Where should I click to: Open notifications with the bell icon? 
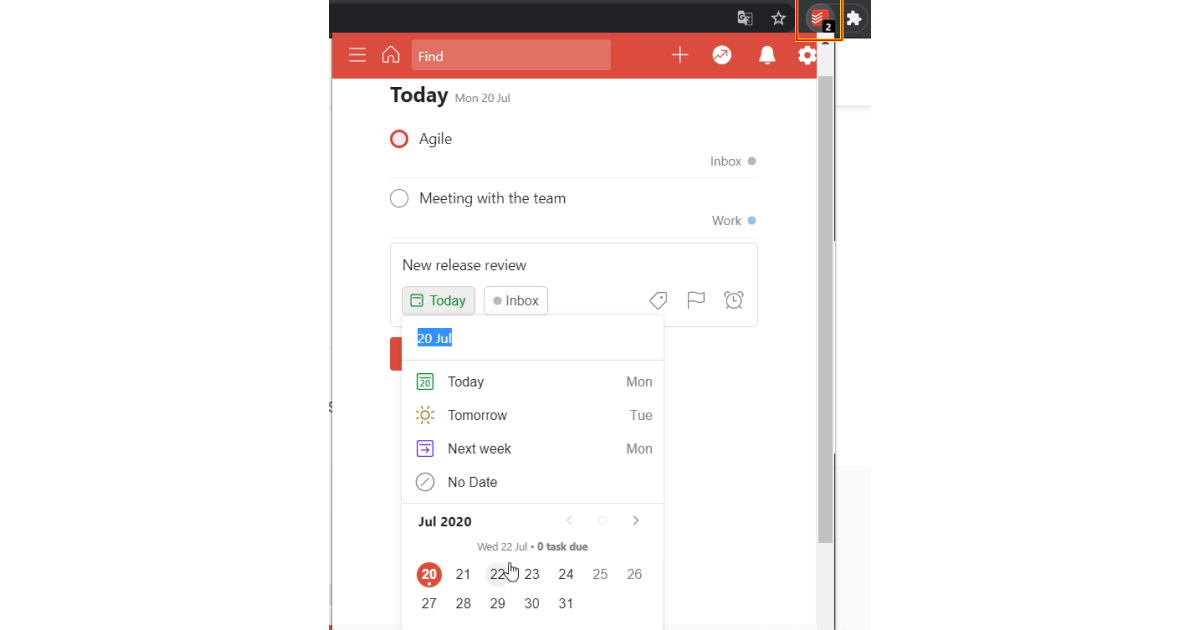[x=766, y=55]
